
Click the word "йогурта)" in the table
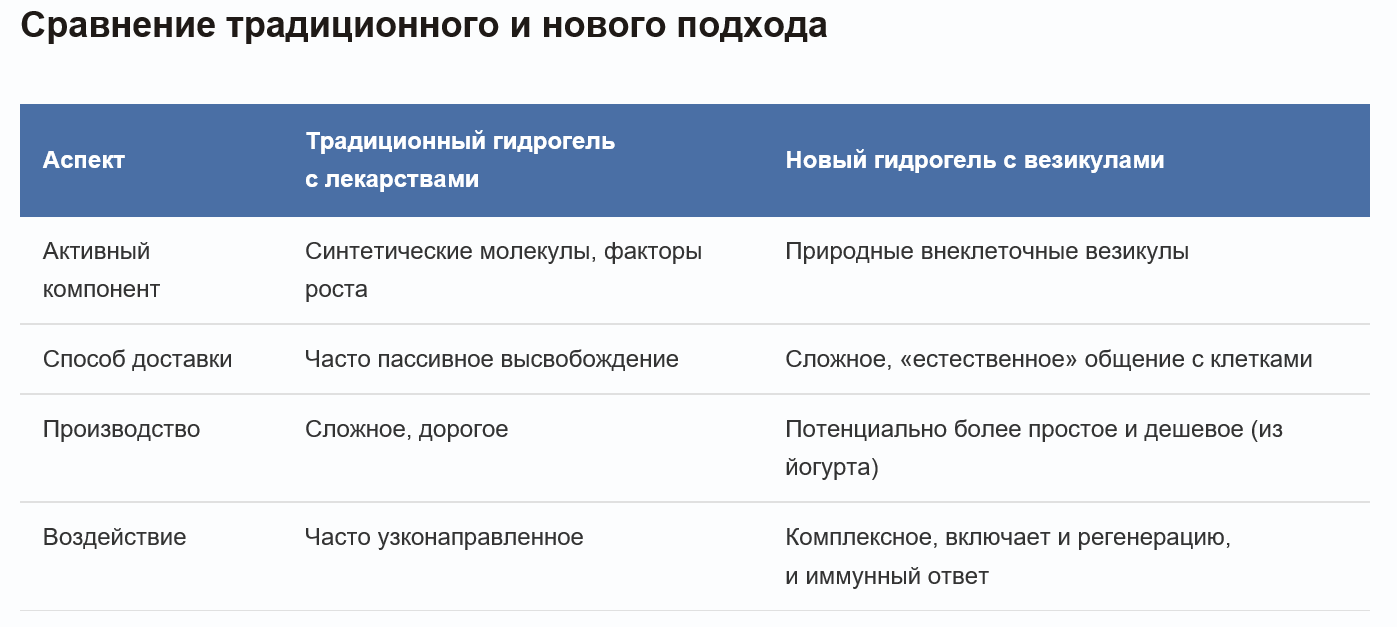831,467
